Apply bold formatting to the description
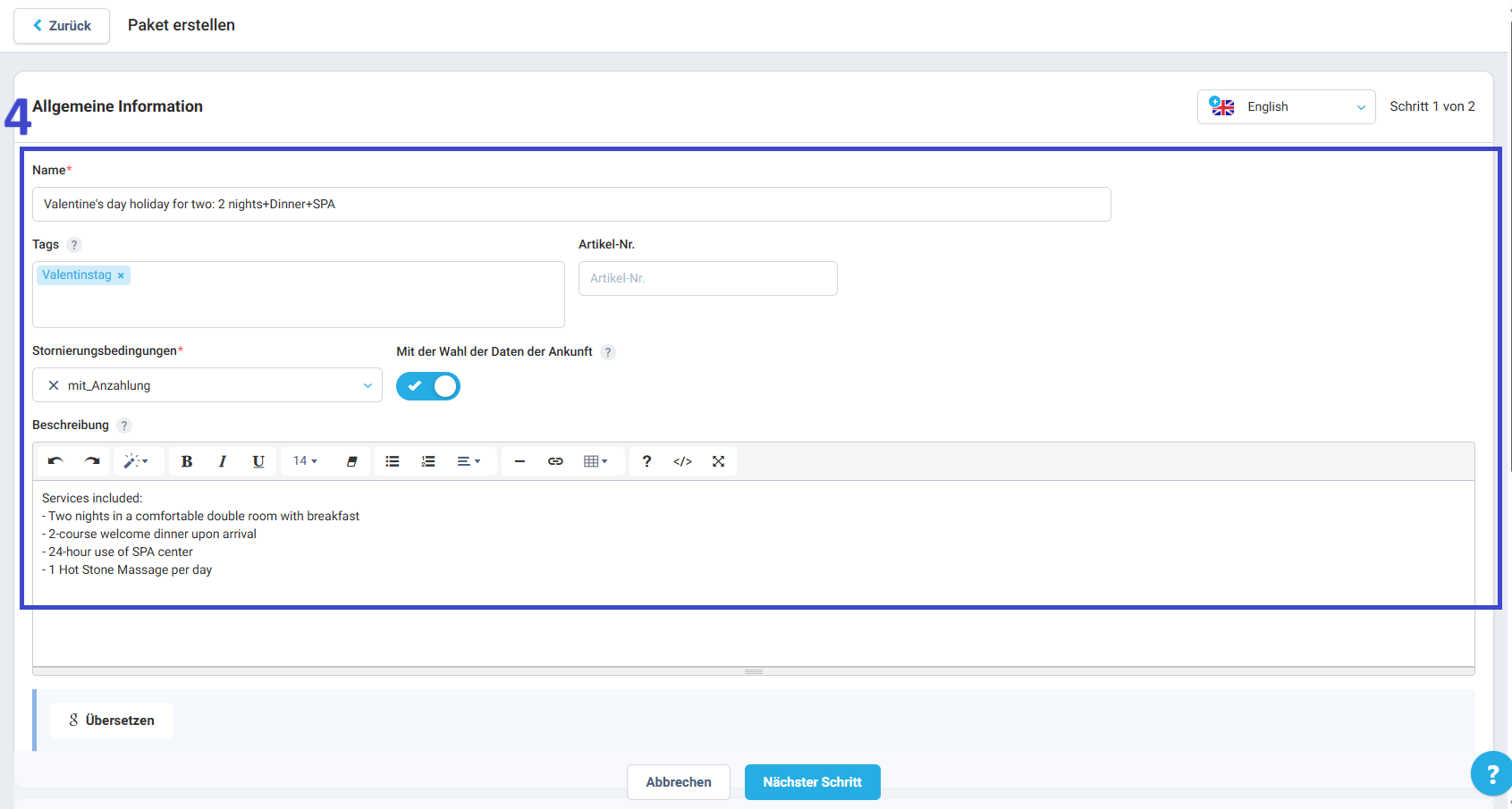Screen dimensions: 1512x809 187,461
